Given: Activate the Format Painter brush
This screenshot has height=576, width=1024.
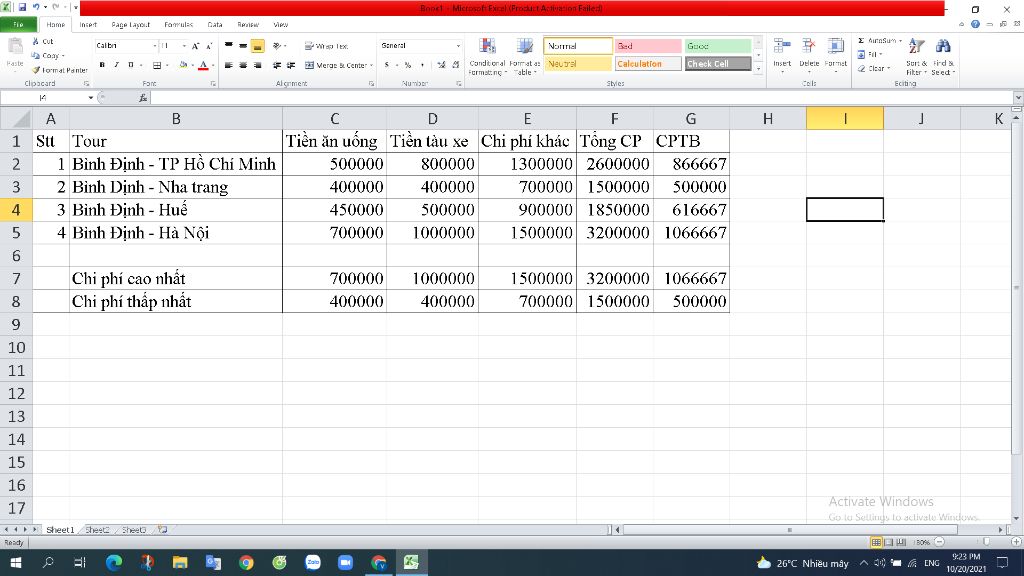Looking at the screenshot, I should 37,70.
